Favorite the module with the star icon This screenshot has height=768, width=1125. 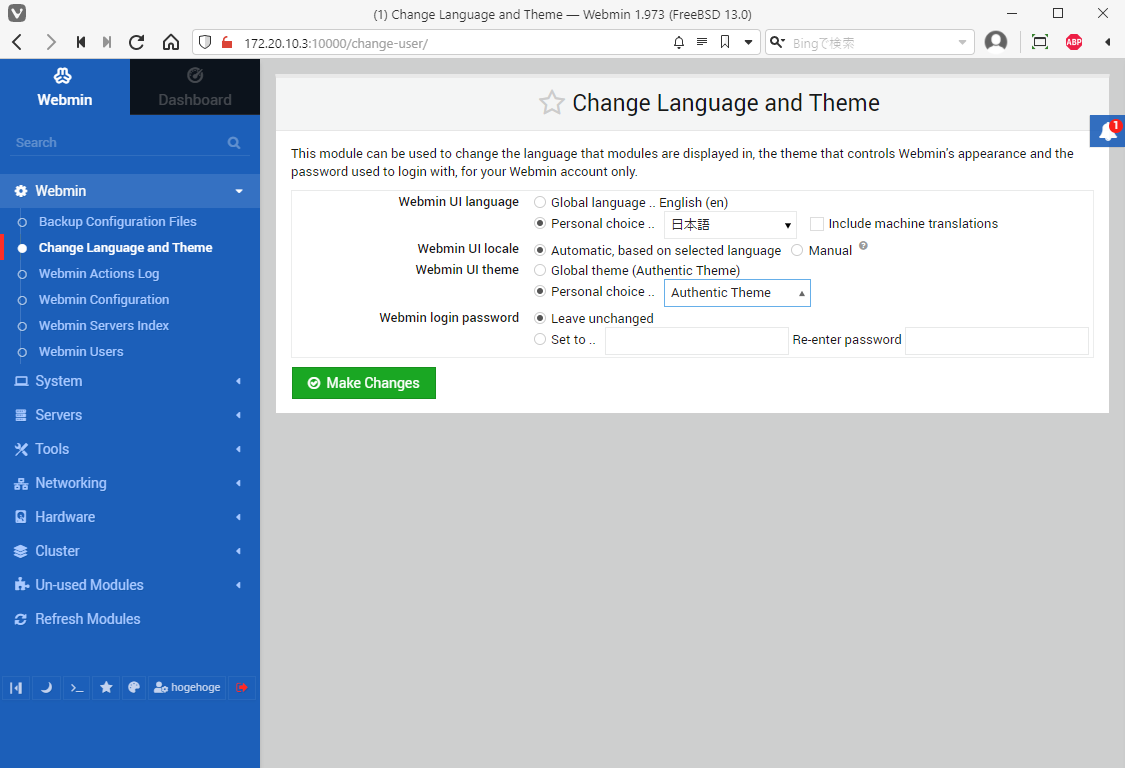[552, 103]
